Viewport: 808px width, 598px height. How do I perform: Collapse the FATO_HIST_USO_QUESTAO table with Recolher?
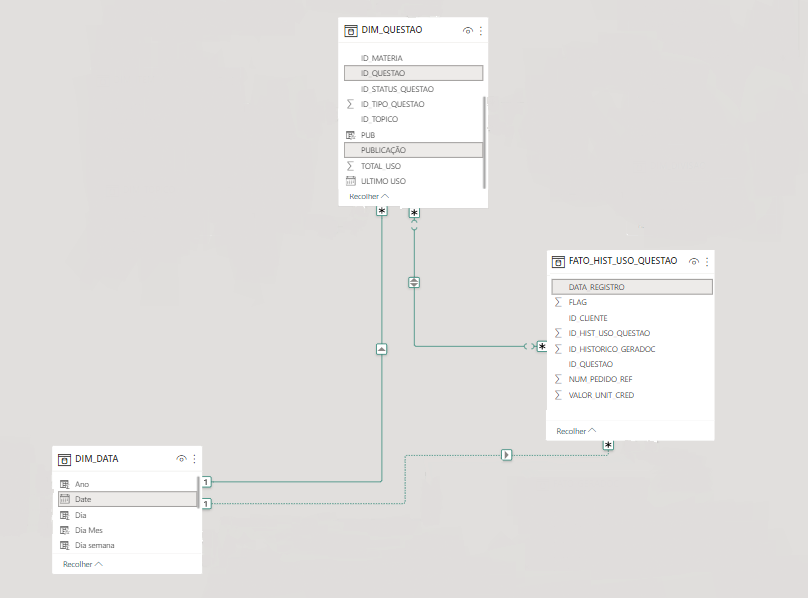coord(576,431)
